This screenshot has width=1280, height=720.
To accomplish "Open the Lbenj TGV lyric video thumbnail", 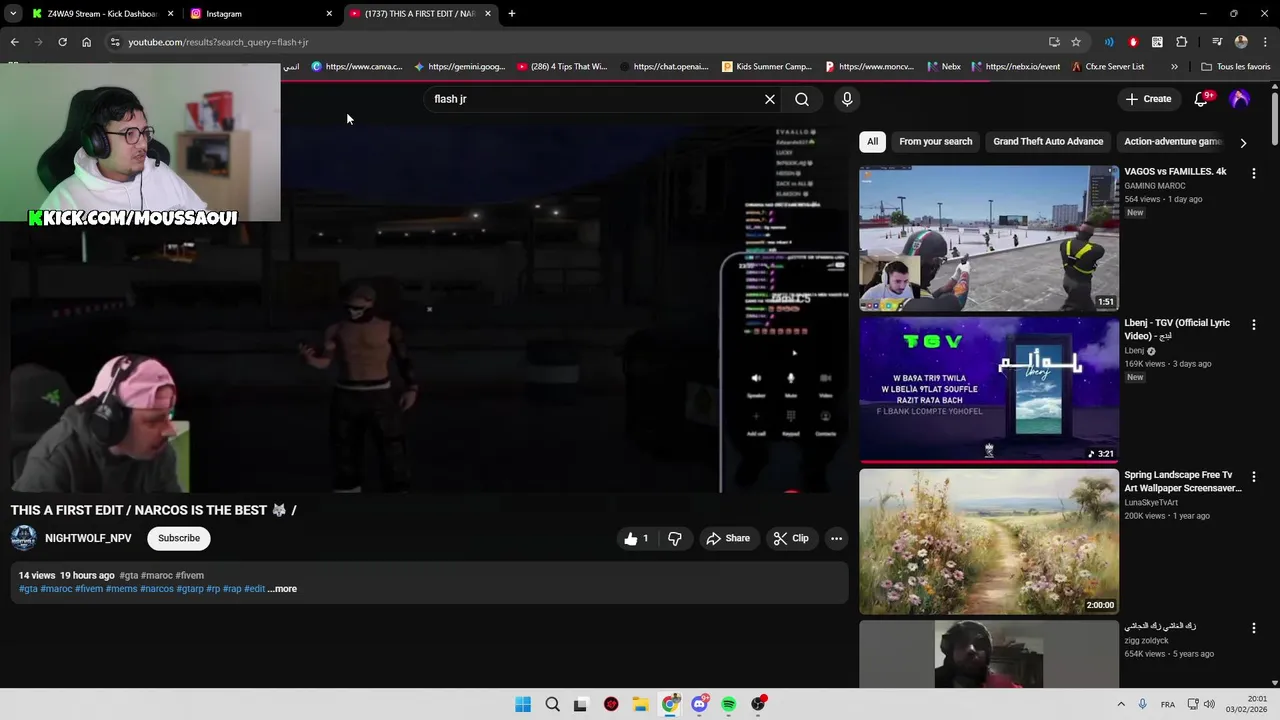I will coord(989,390).
